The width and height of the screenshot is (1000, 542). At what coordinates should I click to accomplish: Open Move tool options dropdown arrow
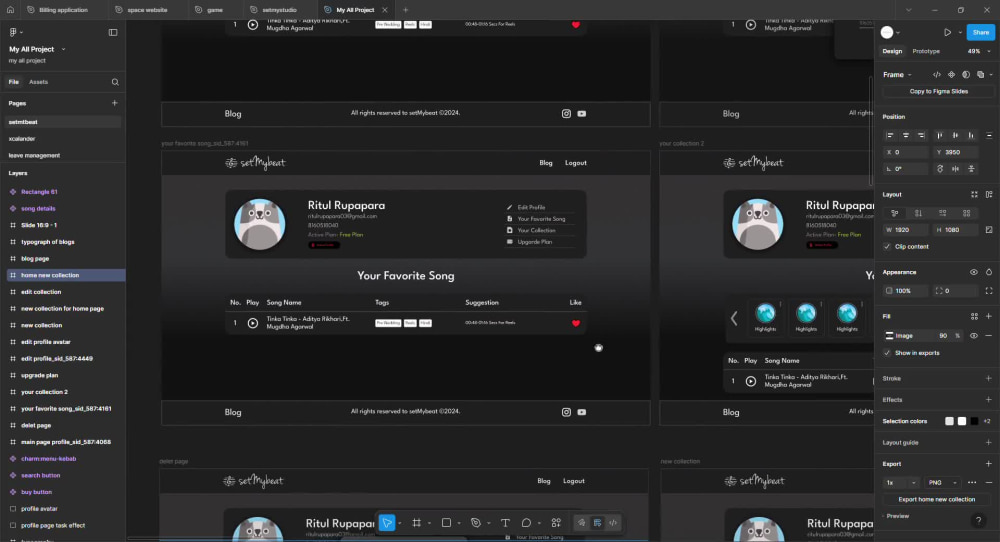pos(400,524)
